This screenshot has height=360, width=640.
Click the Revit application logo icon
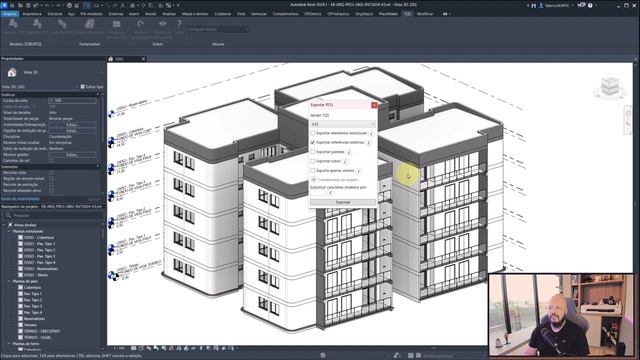tap(4, 5)
